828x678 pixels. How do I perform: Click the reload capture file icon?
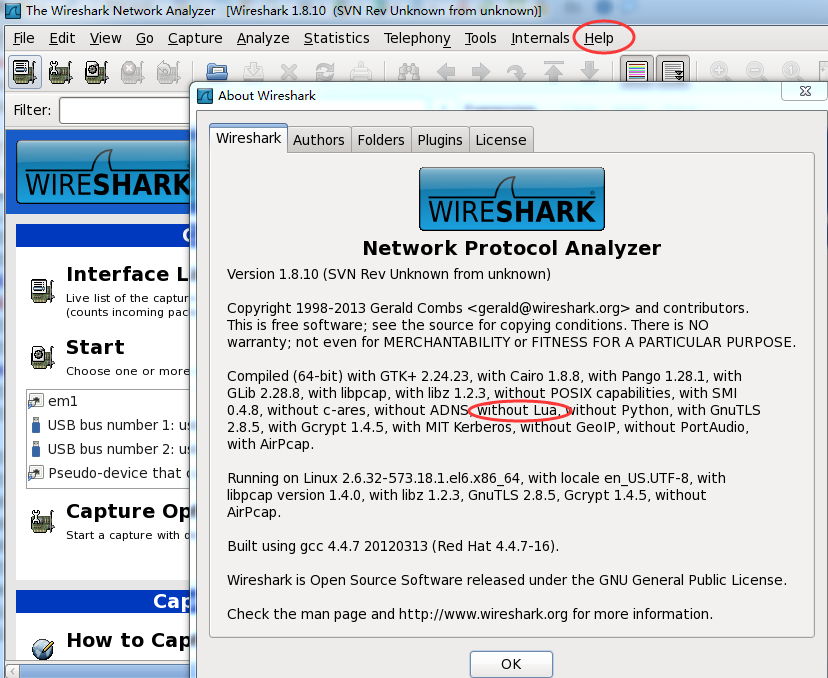pyautogui.click(x=325, y=71)
